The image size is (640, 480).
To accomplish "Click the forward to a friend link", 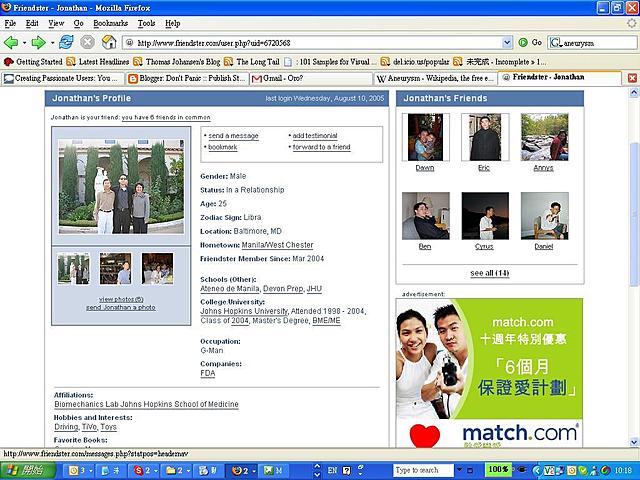I will pos(321,147).
